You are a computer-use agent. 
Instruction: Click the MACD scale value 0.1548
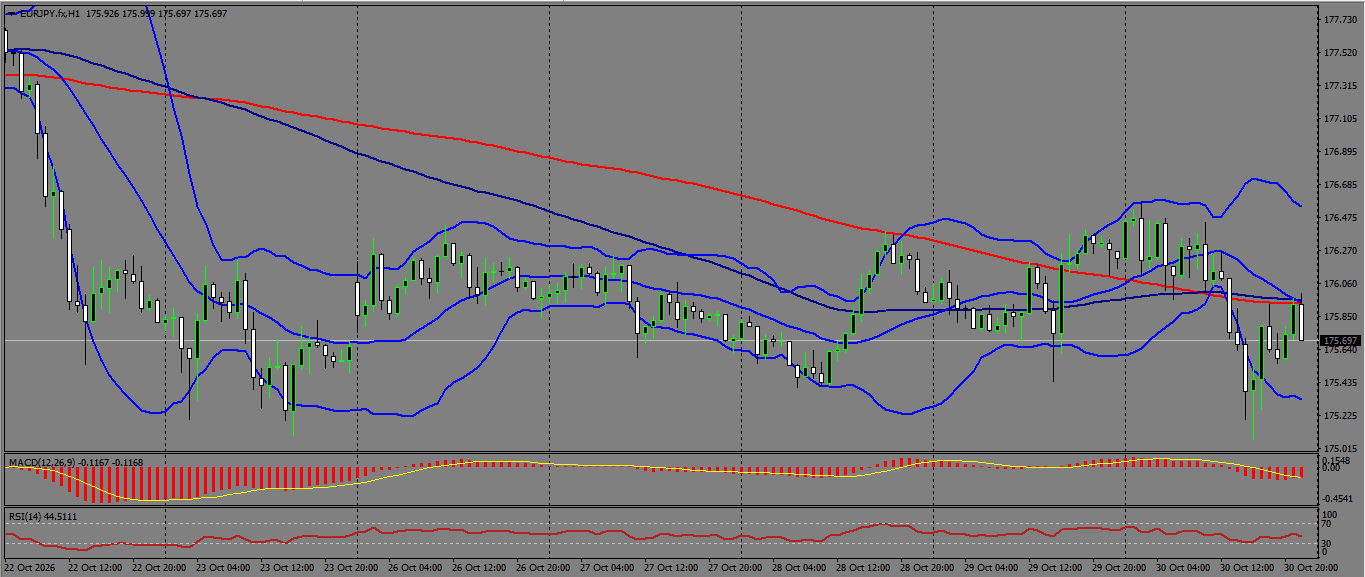pyautogui.click(x=1335, y=460)
